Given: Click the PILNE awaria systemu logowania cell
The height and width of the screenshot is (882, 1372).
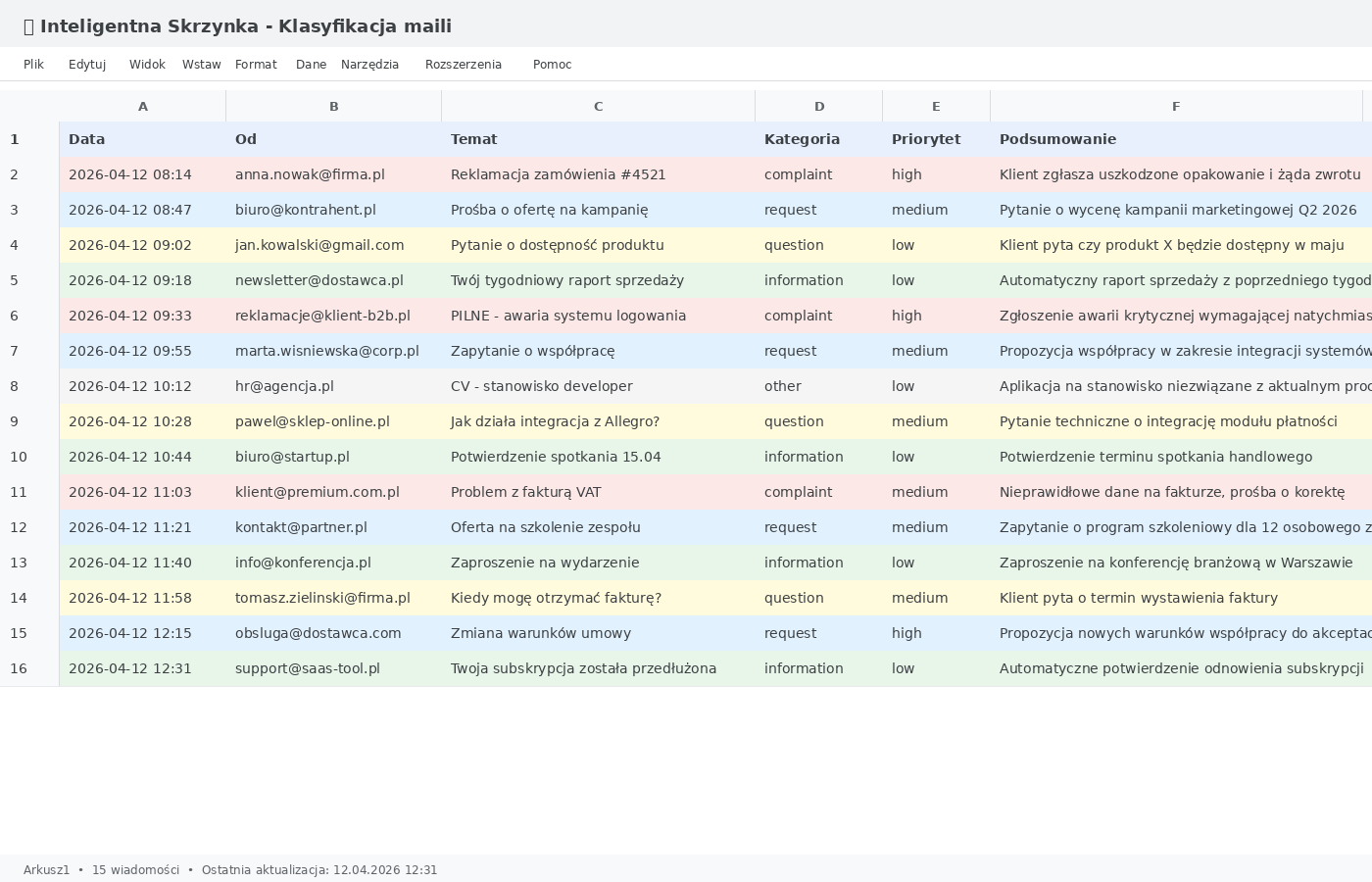Looking at the screenshot, I should pos(568,316).
